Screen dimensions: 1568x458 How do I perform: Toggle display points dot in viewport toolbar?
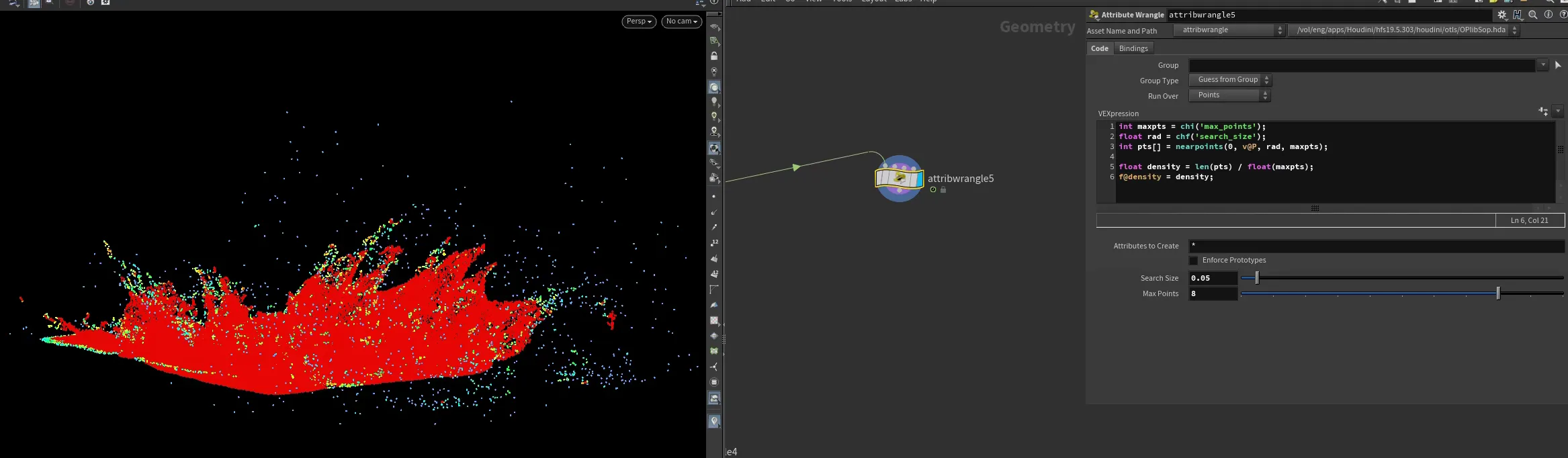tap(713, 196)
